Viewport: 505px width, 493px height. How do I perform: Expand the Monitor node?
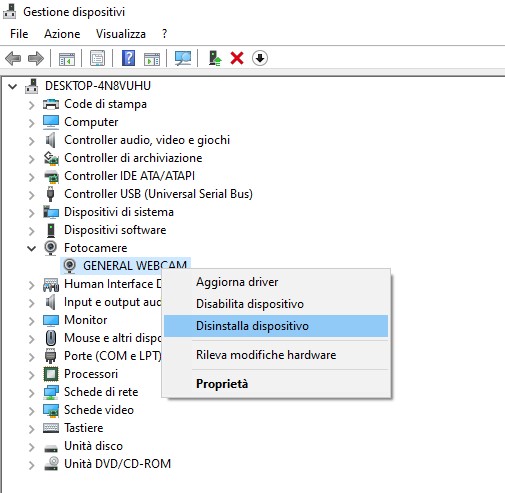pyautogui.click(x=32, y=321)
